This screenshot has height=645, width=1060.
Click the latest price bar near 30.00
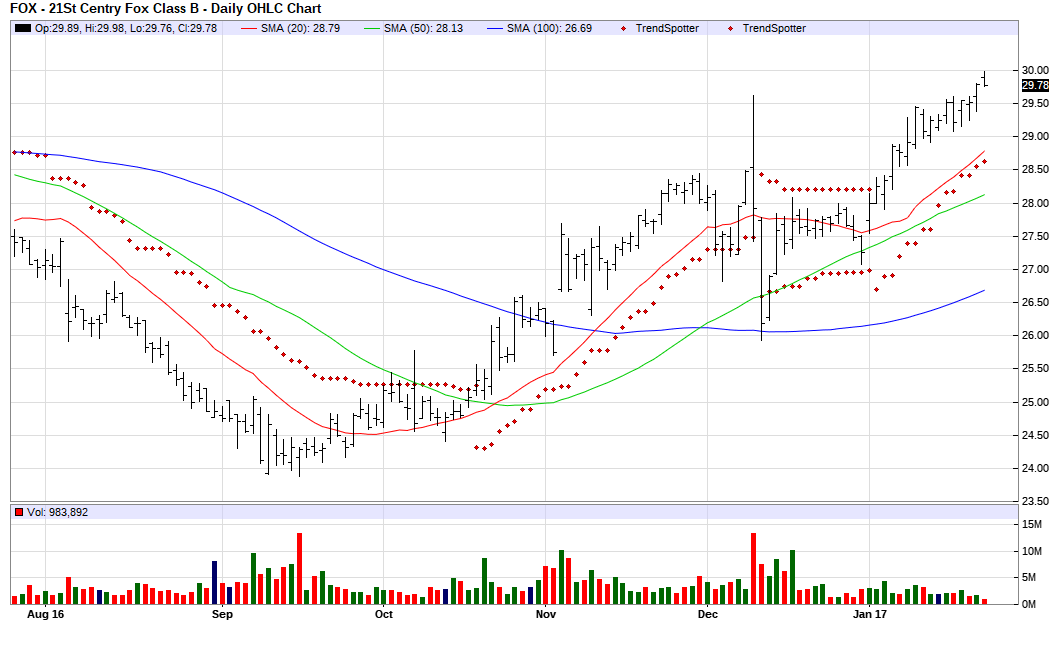tap(984, 79)
